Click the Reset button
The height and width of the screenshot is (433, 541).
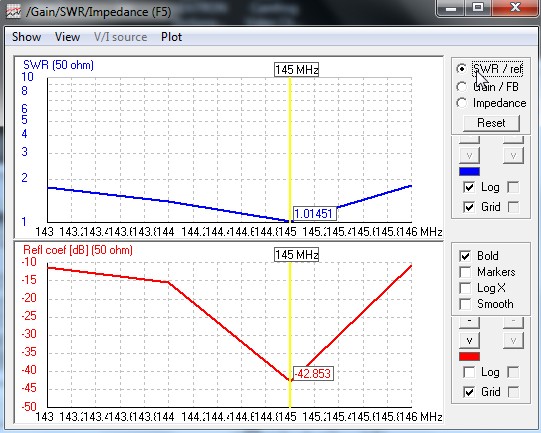(491, 123)
